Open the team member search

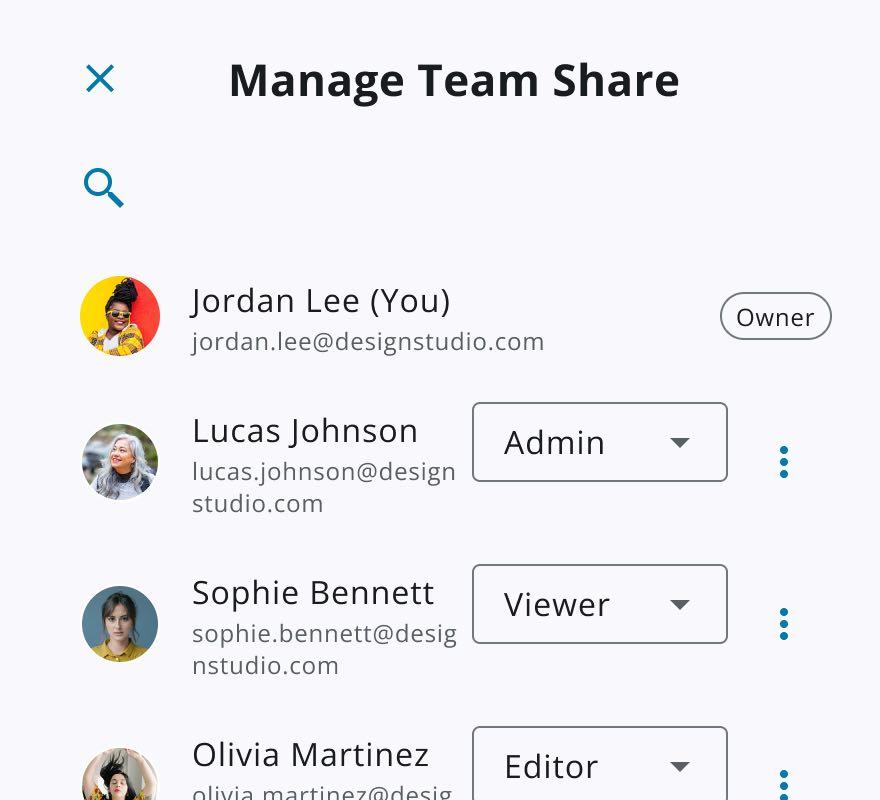[x=103, y=188]
